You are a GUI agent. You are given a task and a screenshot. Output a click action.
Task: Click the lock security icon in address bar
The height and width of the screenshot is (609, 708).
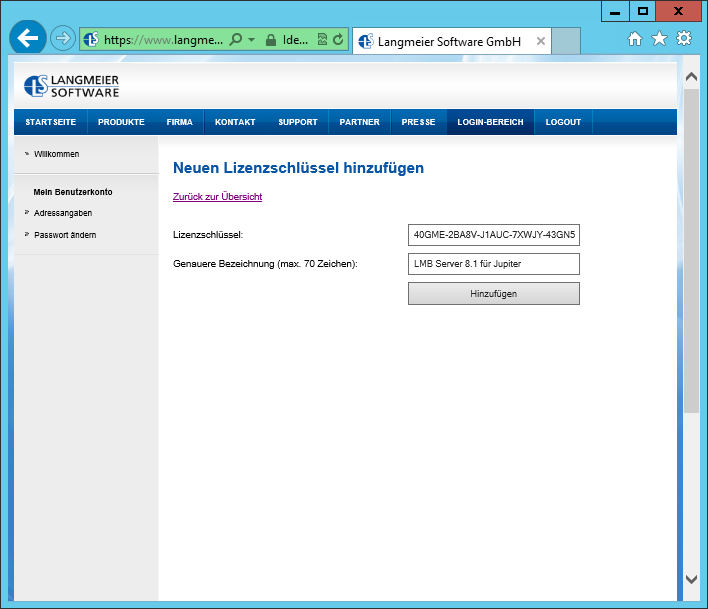click(x=270, y=40)
